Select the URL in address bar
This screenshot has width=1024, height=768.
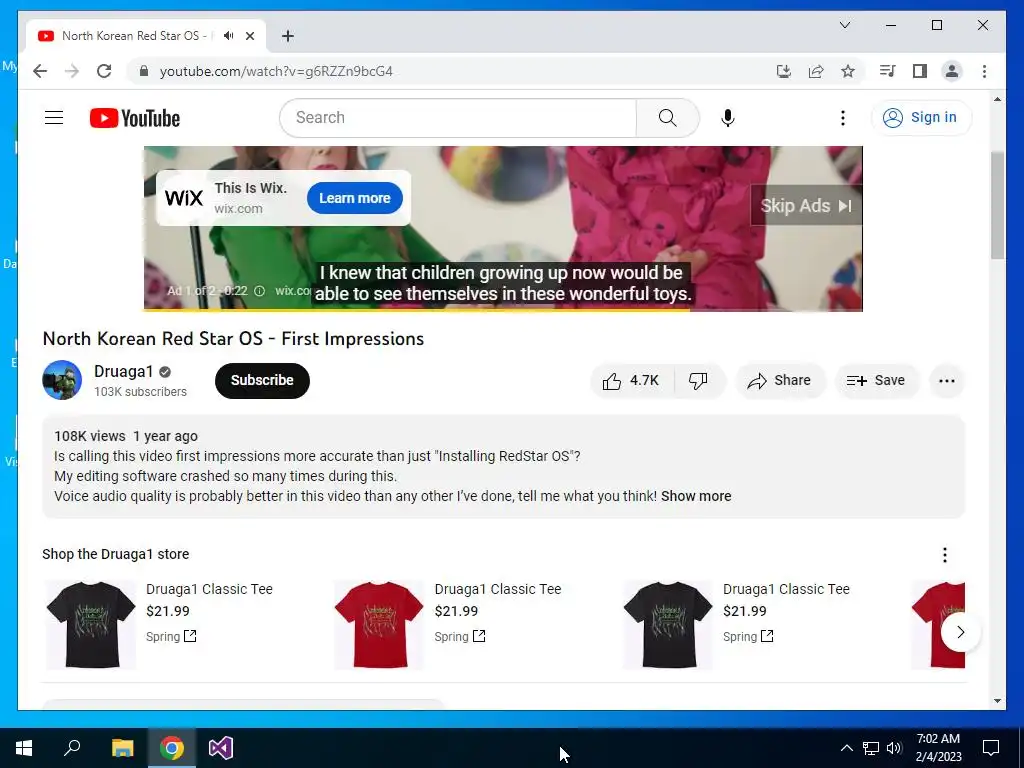276,71
